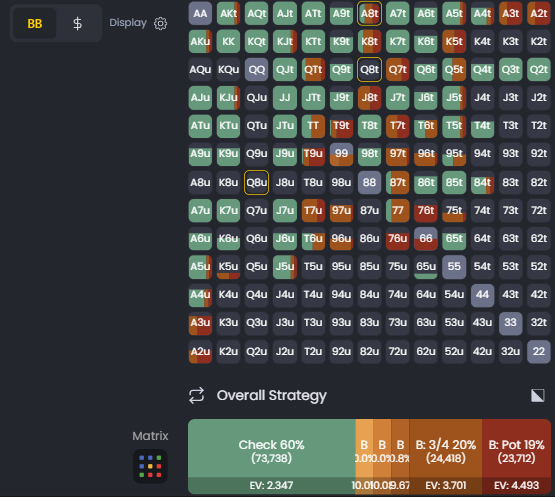This screenshot has width=555, height=497.
Task: Select the 55 hand cell
Action: click(454, 267)
